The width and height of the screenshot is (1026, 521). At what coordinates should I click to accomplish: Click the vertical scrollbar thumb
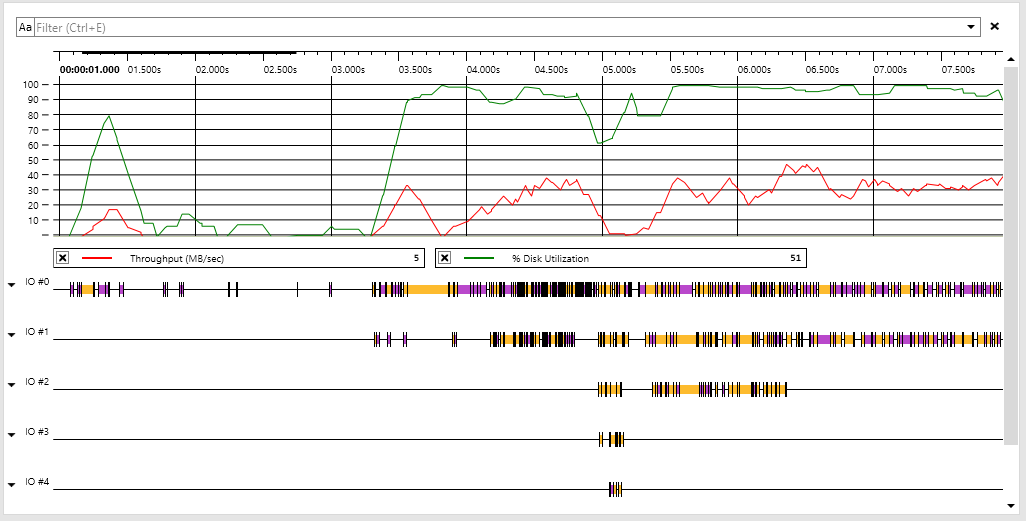(x=1010, y=254)
